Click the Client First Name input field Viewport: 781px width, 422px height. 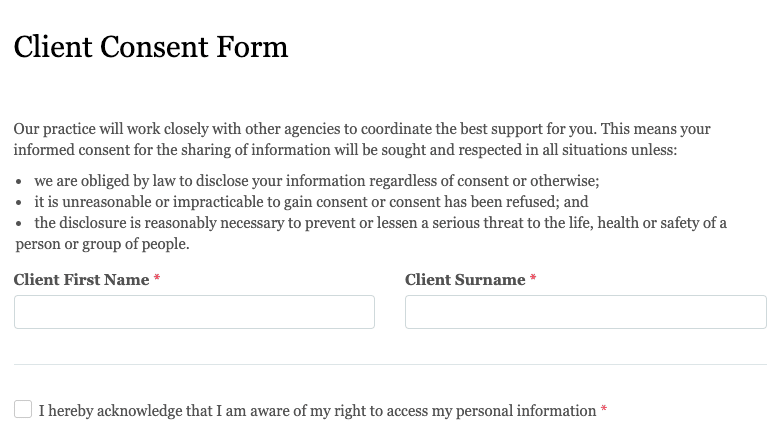pos(194,312)
